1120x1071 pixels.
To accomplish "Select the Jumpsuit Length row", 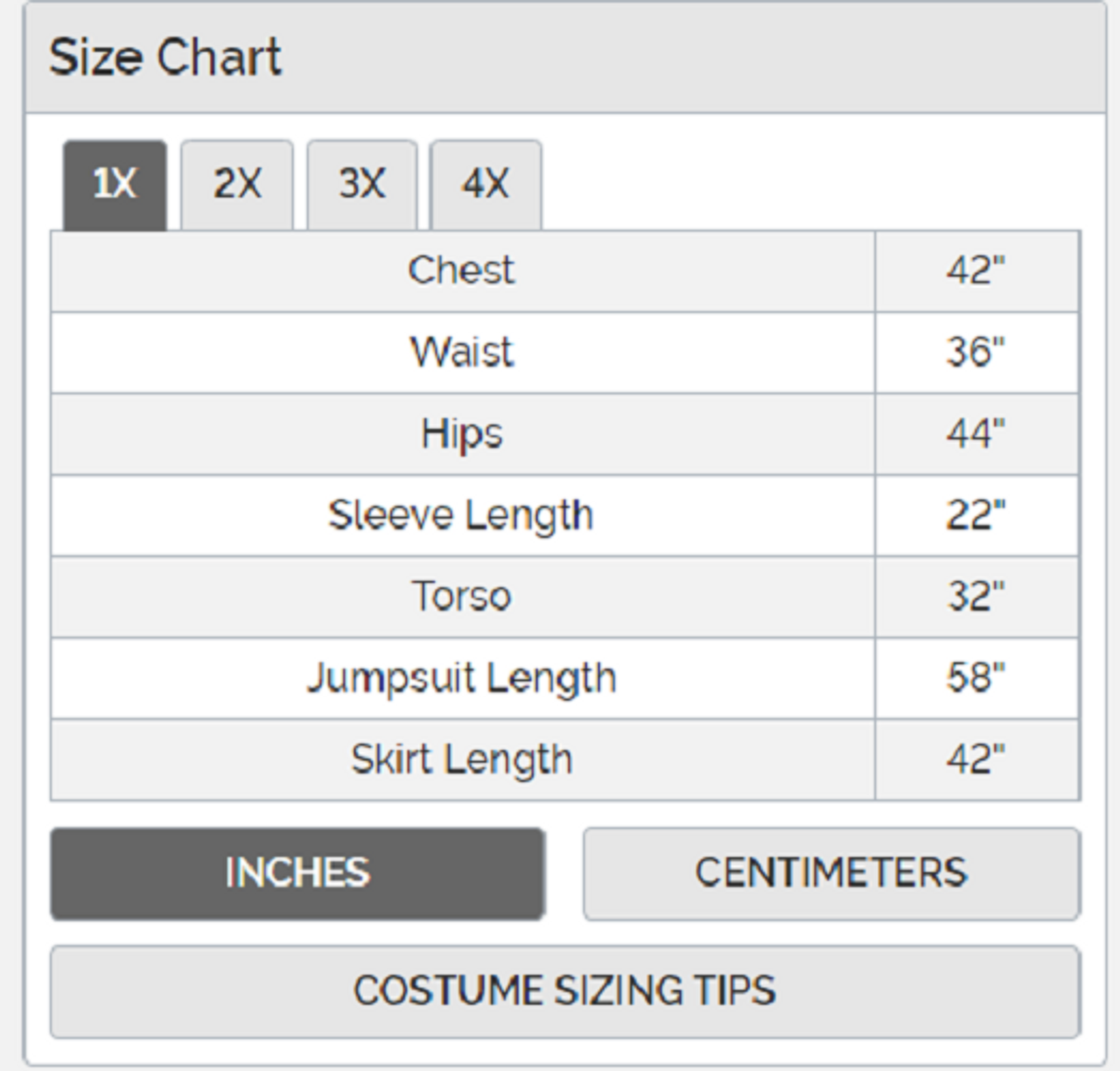I will tap(461, 678).
